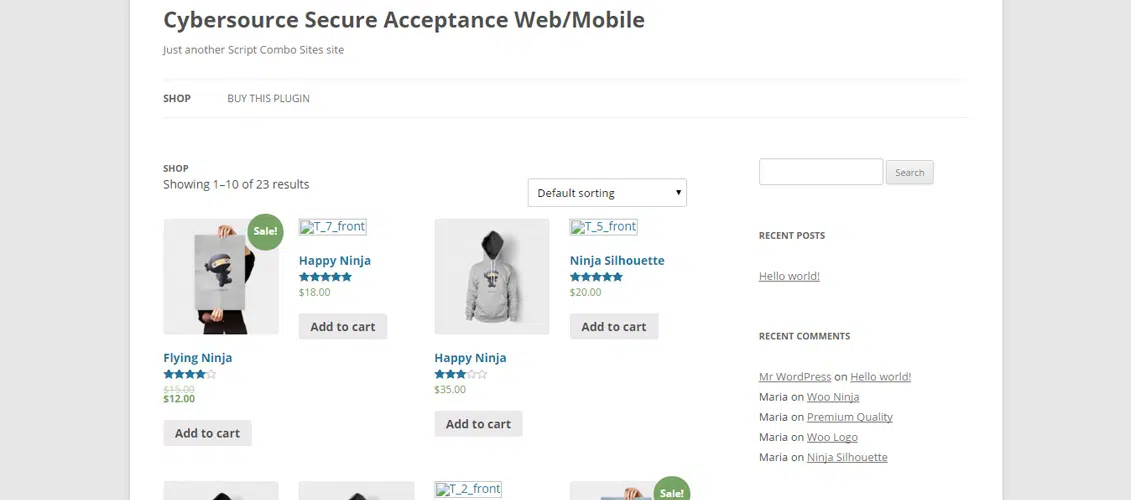Click the Flying Ninja poster thumbnail

[x=220, y=277]
